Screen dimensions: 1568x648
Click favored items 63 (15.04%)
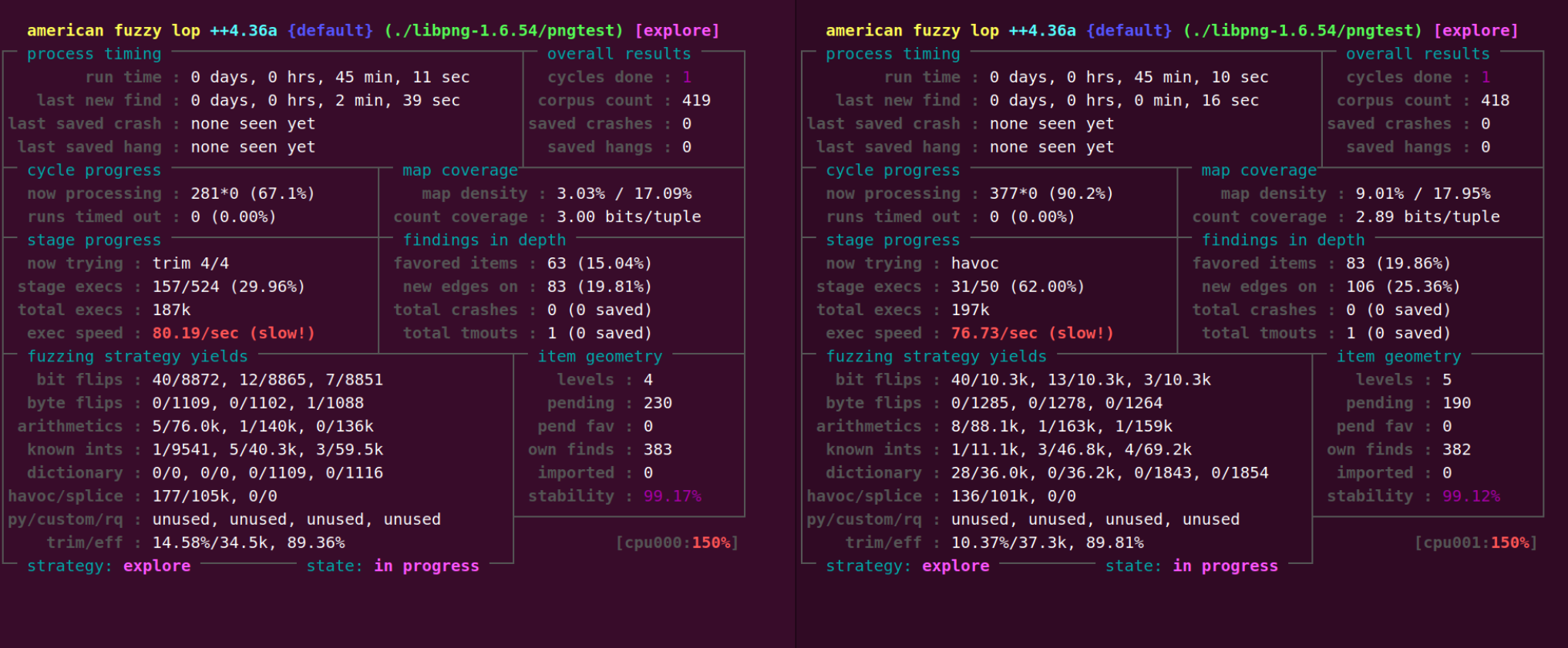click(600, 264)
